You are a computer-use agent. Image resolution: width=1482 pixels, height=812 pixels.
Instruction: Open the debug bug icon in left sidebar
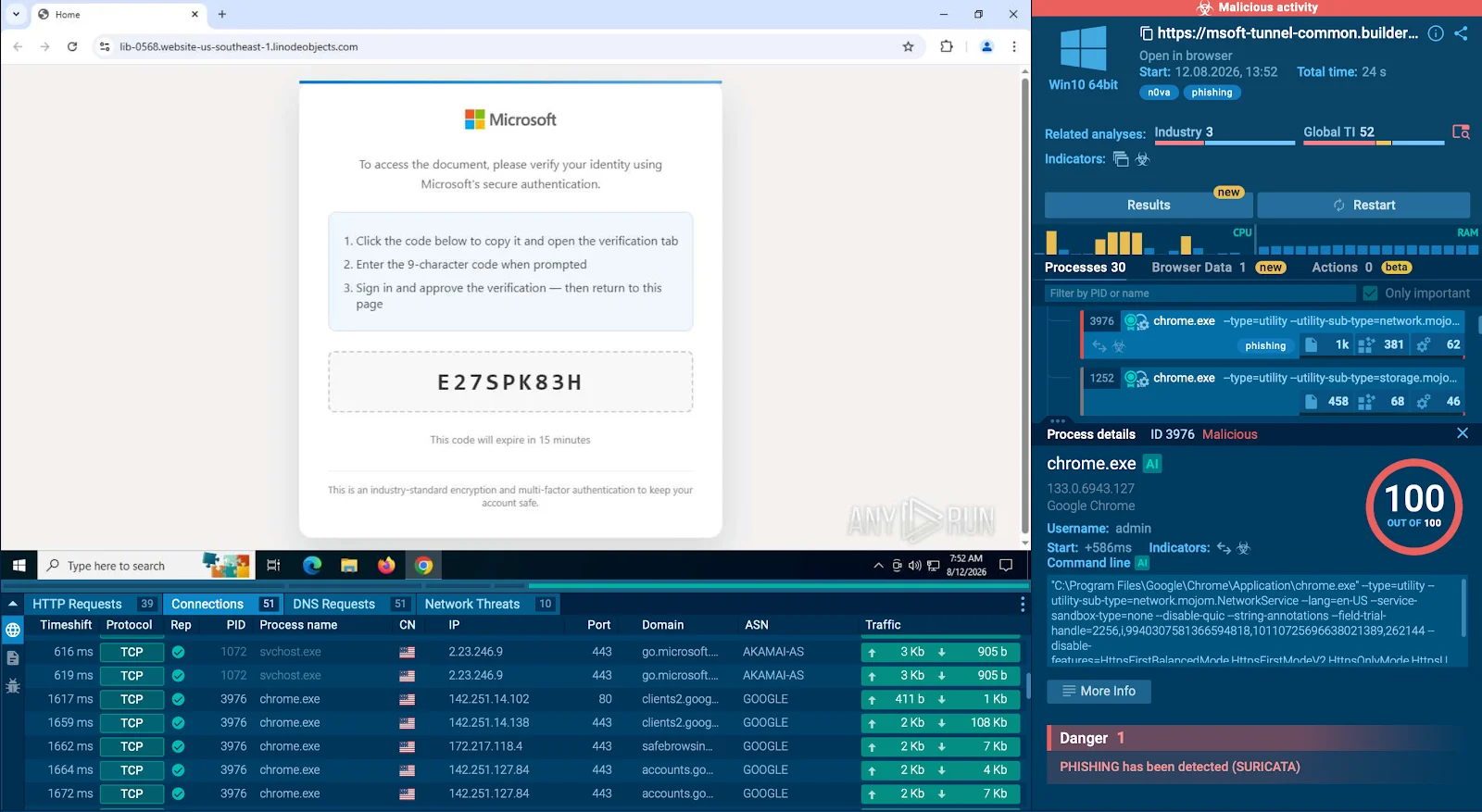pos(13,686)
